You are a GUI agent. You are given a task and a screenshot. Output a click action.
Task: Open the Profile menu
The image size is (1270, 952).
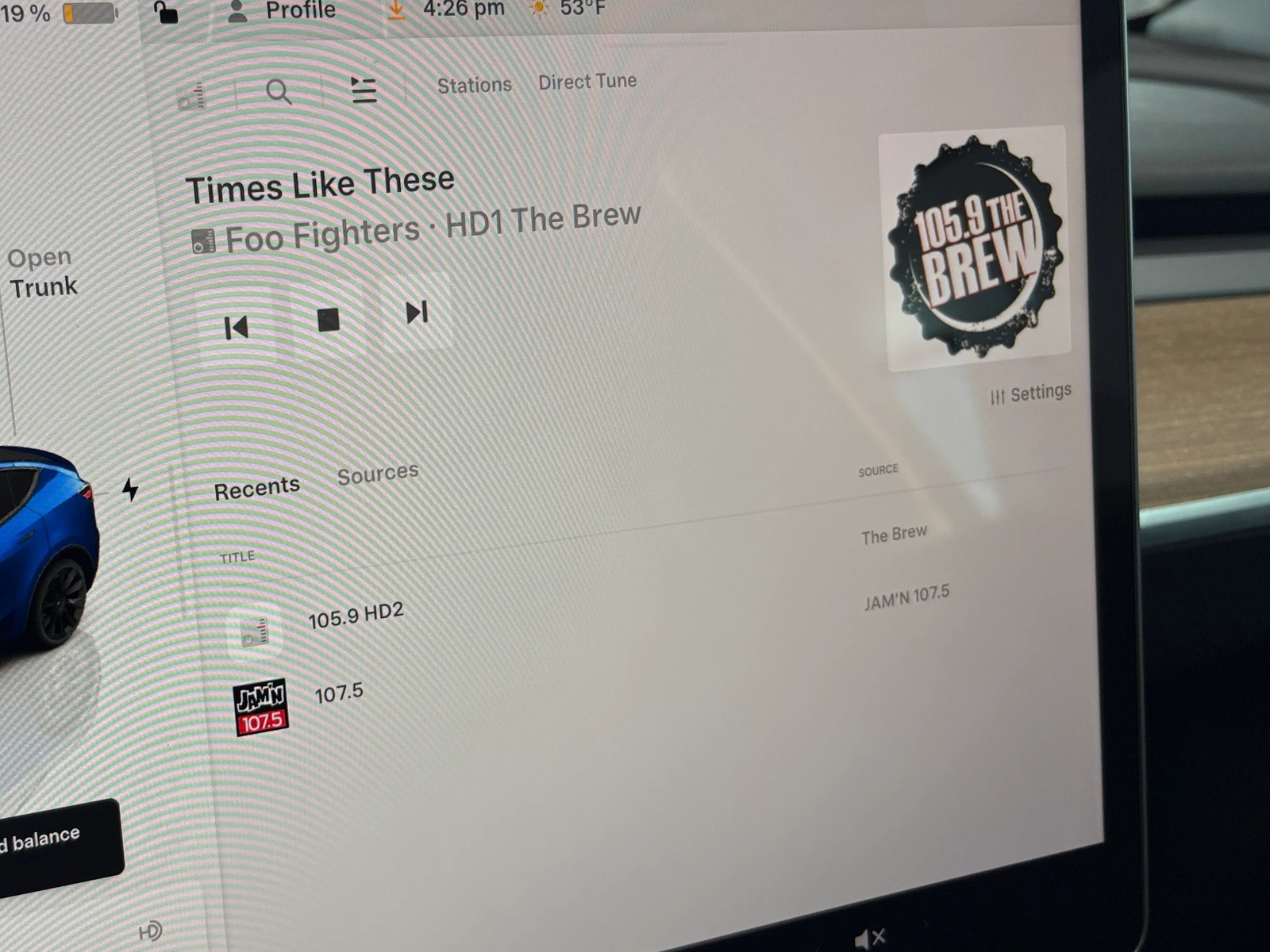[283, 10]
